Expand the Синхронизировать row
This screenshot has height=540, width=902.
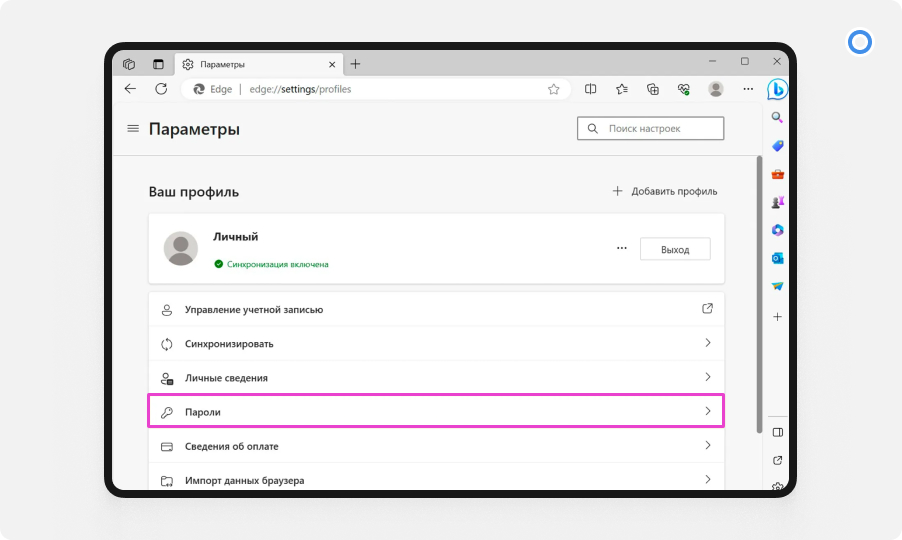436,344
